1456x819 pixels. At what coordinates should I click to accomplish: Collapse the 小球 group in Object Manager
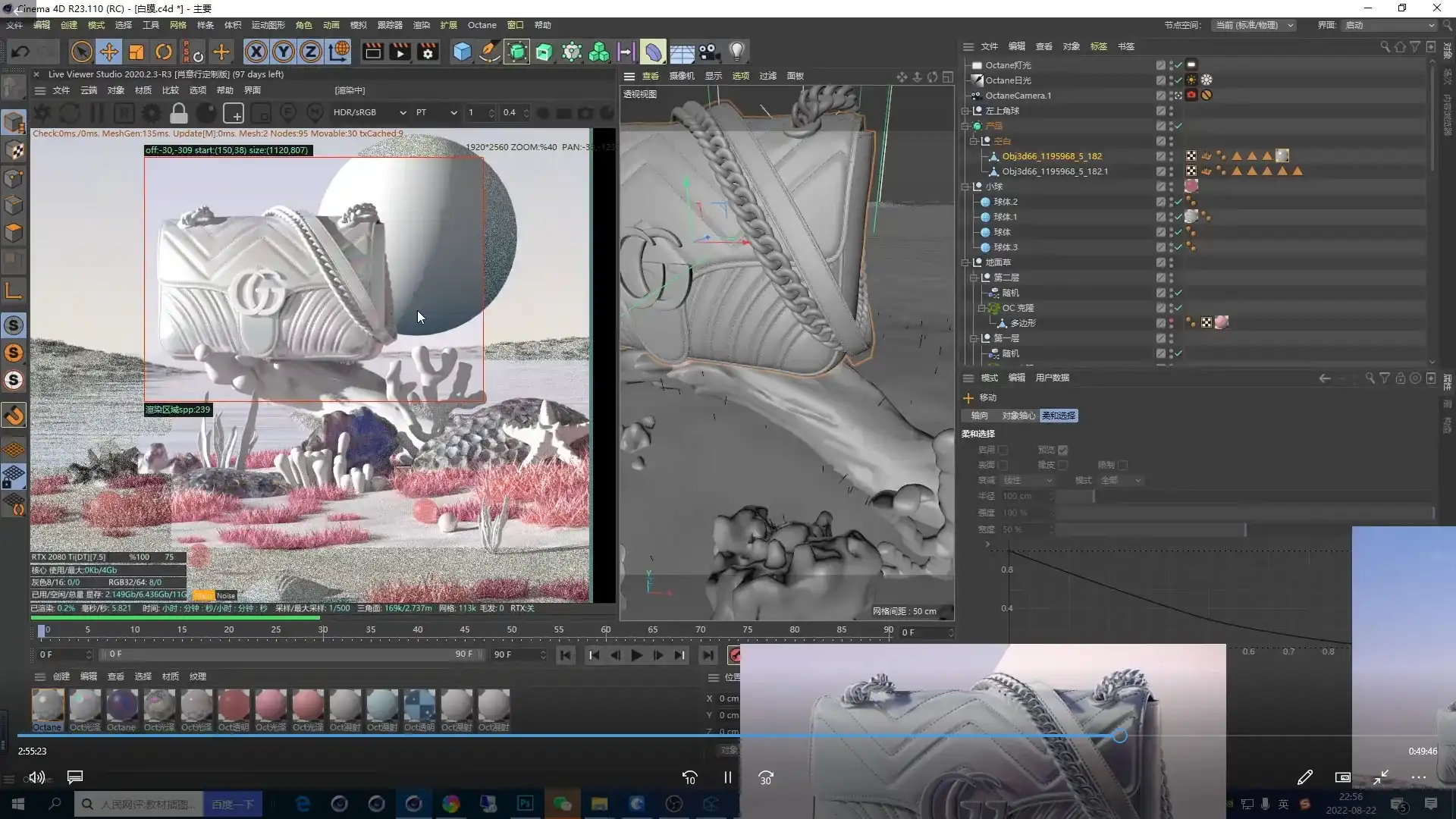tap(965, 187)
